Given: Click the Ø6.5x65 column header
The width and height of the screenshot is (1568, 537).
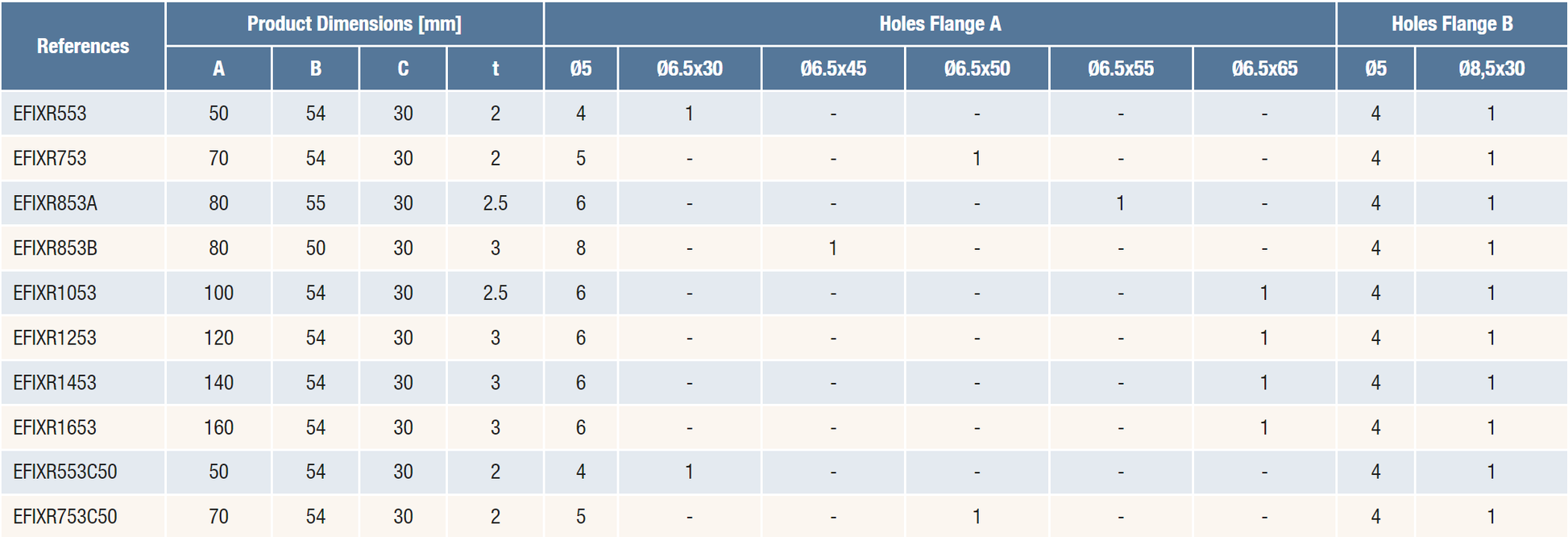Looking at the screenshot, I should pos(1264,69).
